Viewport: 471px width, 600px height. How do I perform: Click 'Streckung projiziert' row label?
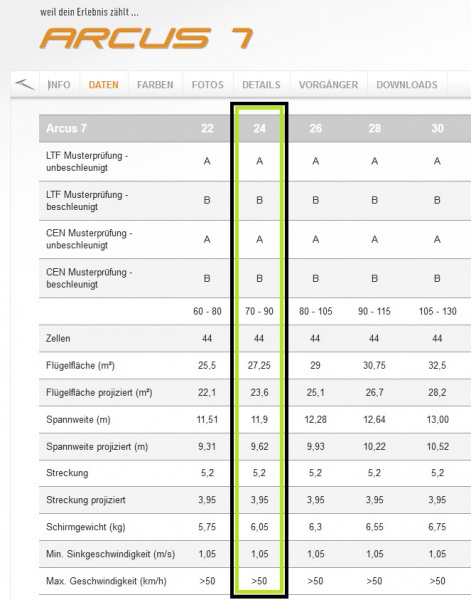pos(86,500)
